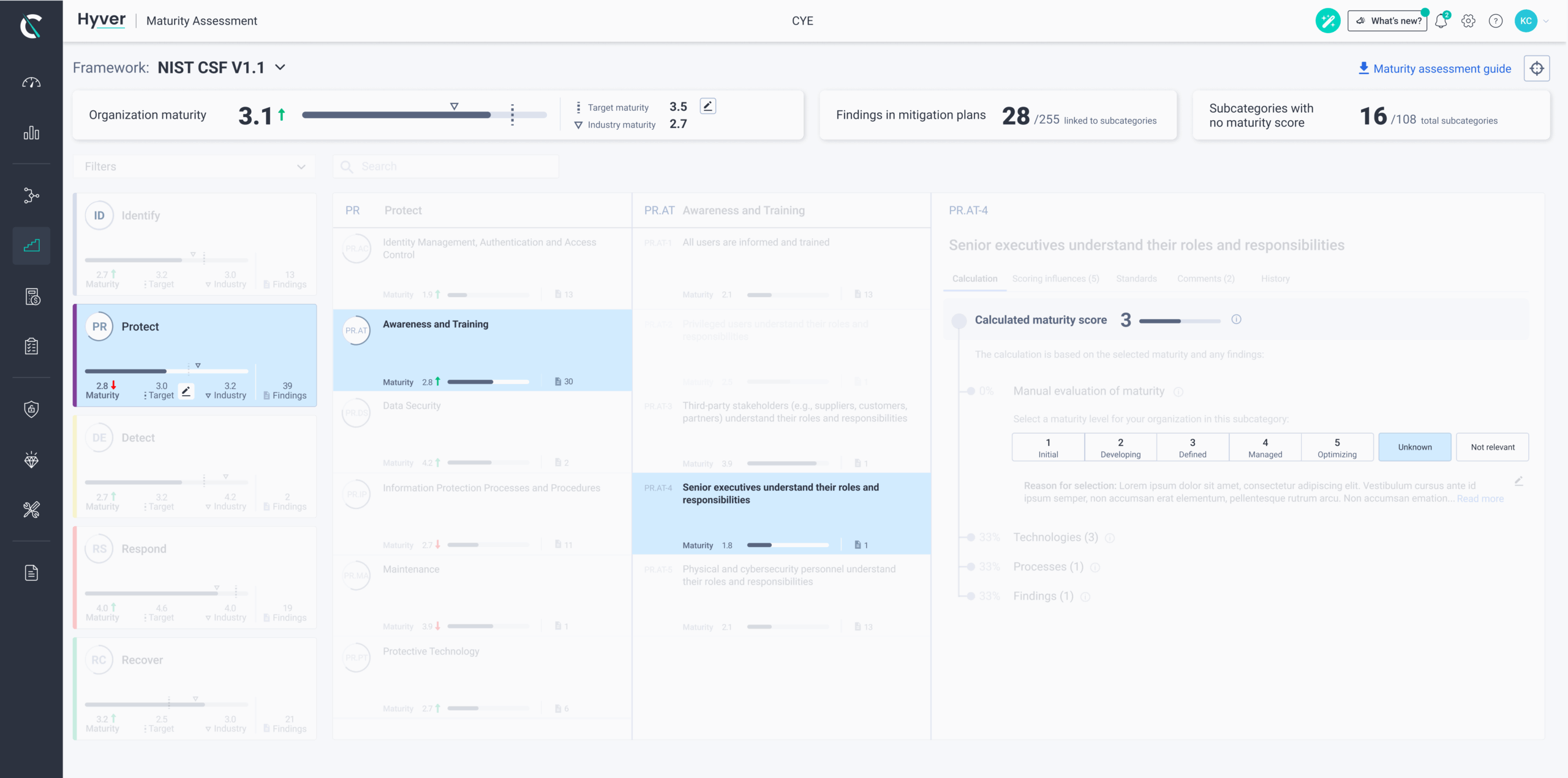The width and height of the screenshot is (1568, 778).
Task: Select maturity level 2 Developing
Action: pyautogui.click(x=1120, y=447)
